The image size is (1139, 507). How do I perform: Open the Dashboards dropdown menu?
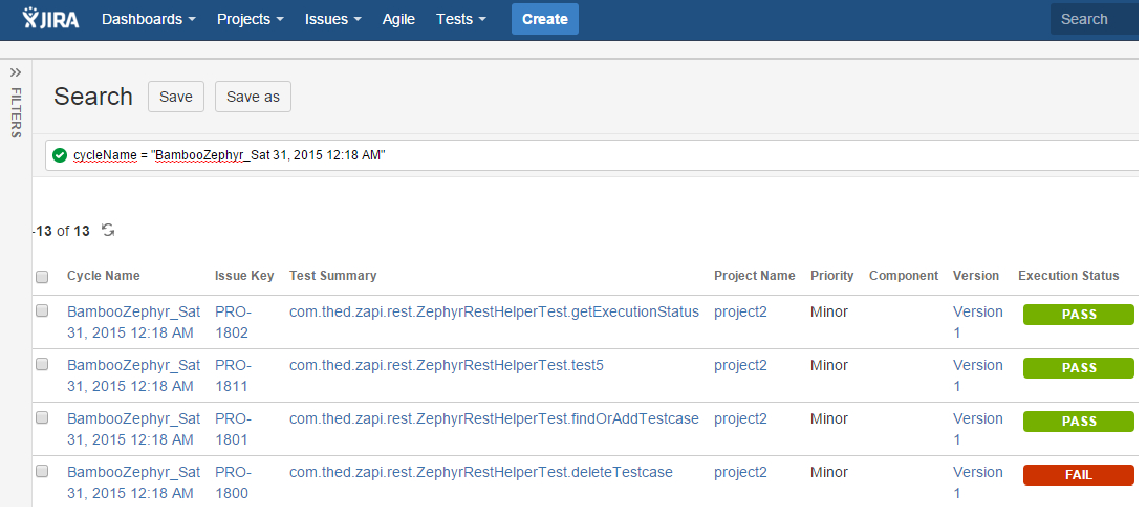pos(149,19)
